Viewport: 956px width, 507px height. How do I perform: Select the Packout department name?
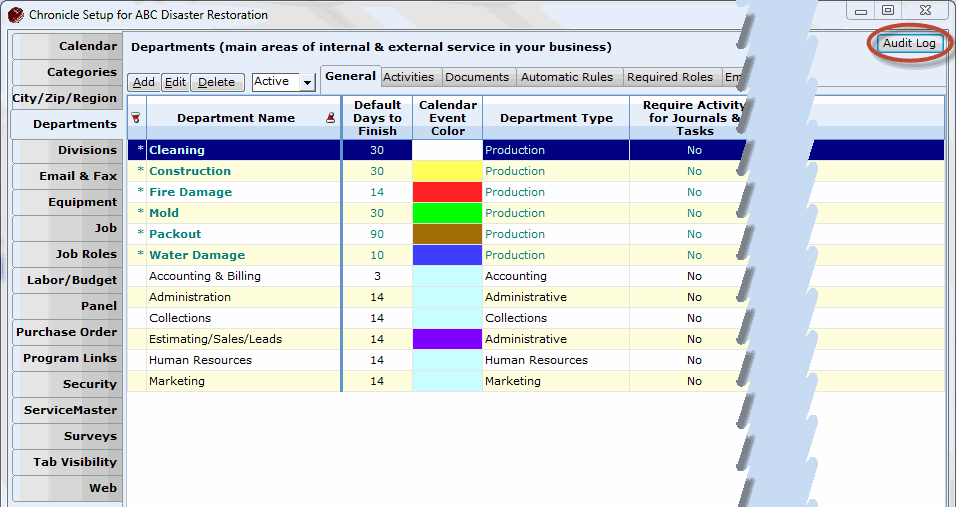click(x=175, y=234)
